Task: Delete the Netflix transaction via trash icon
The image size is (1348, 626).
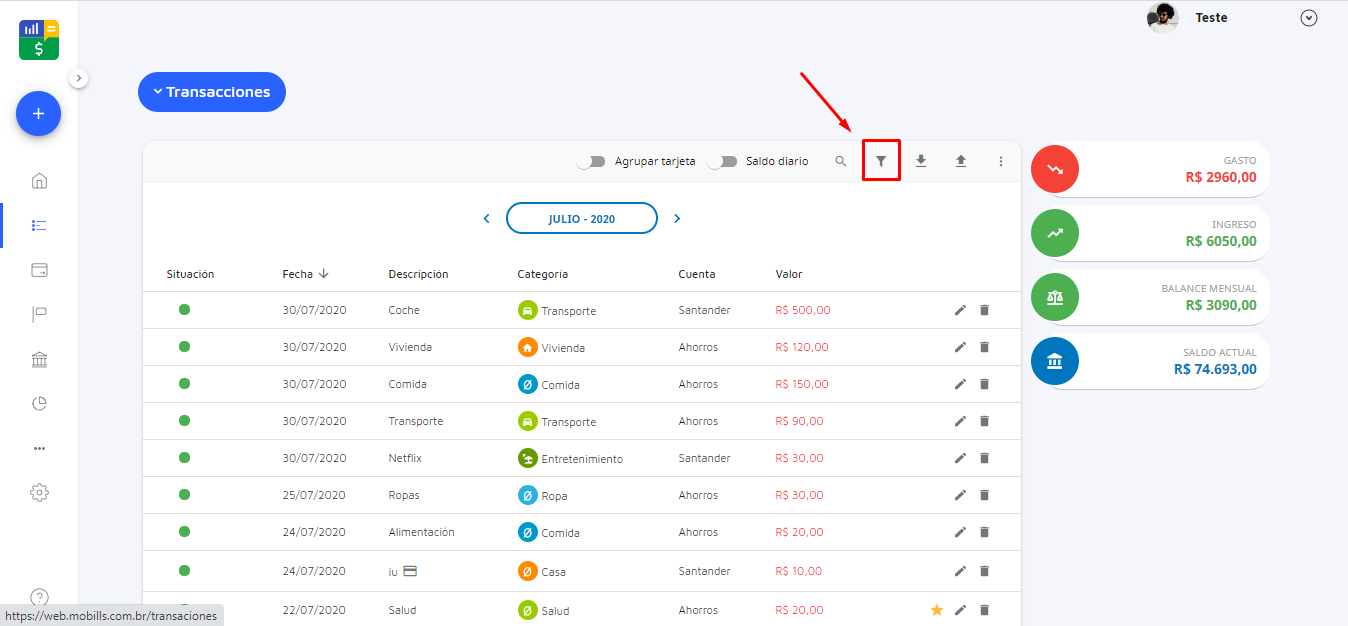Action: pyautogui.click(x=984, y=458)
